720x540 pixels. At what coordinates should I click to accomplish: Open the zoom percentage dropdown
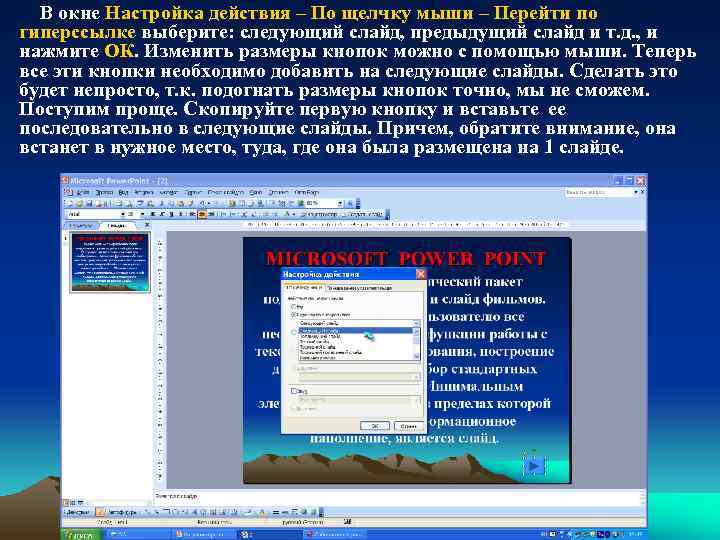point(340,203)
